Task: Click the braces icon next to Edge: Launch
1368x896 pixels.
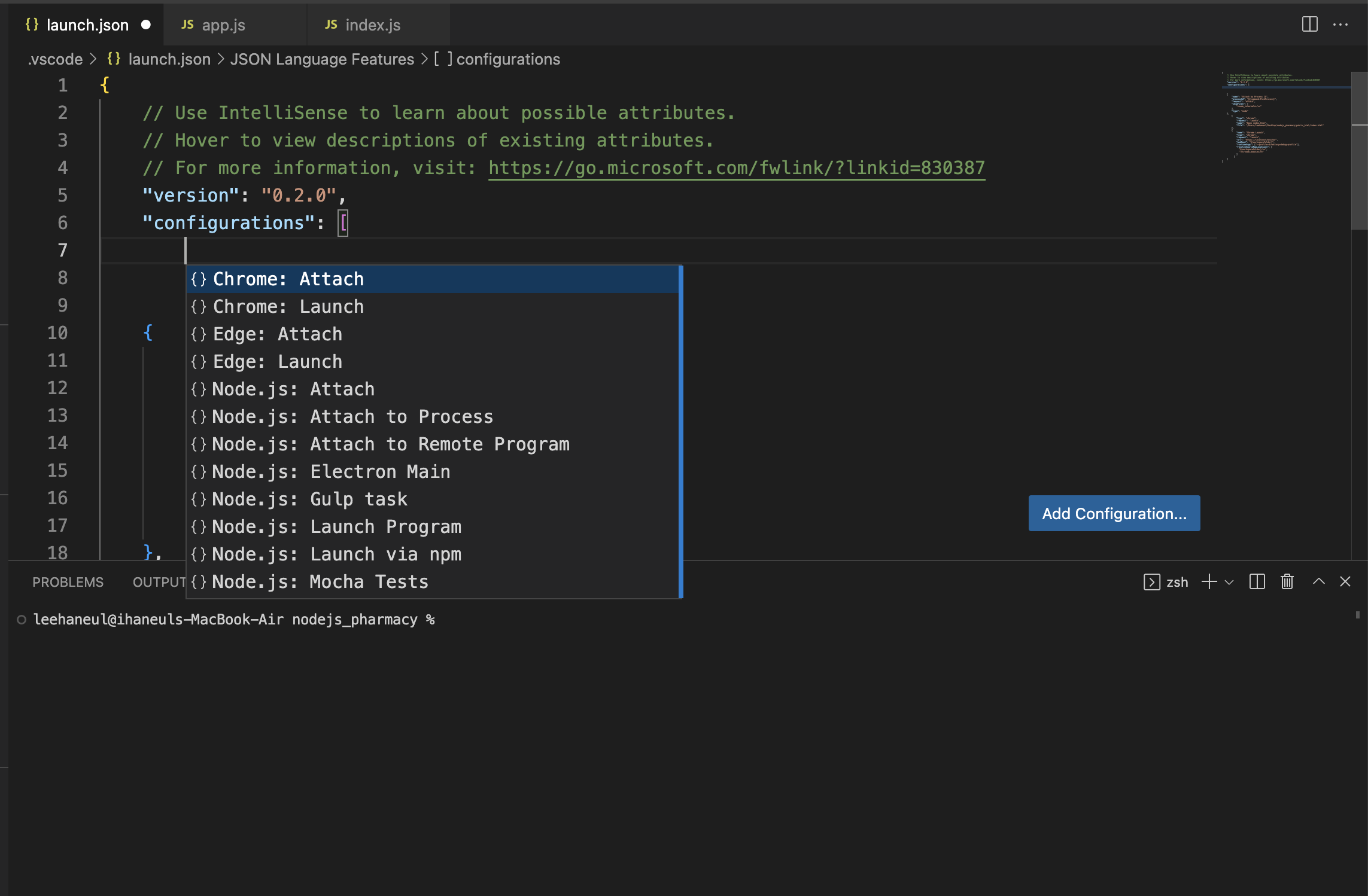Action: click(x=199, y=362)
